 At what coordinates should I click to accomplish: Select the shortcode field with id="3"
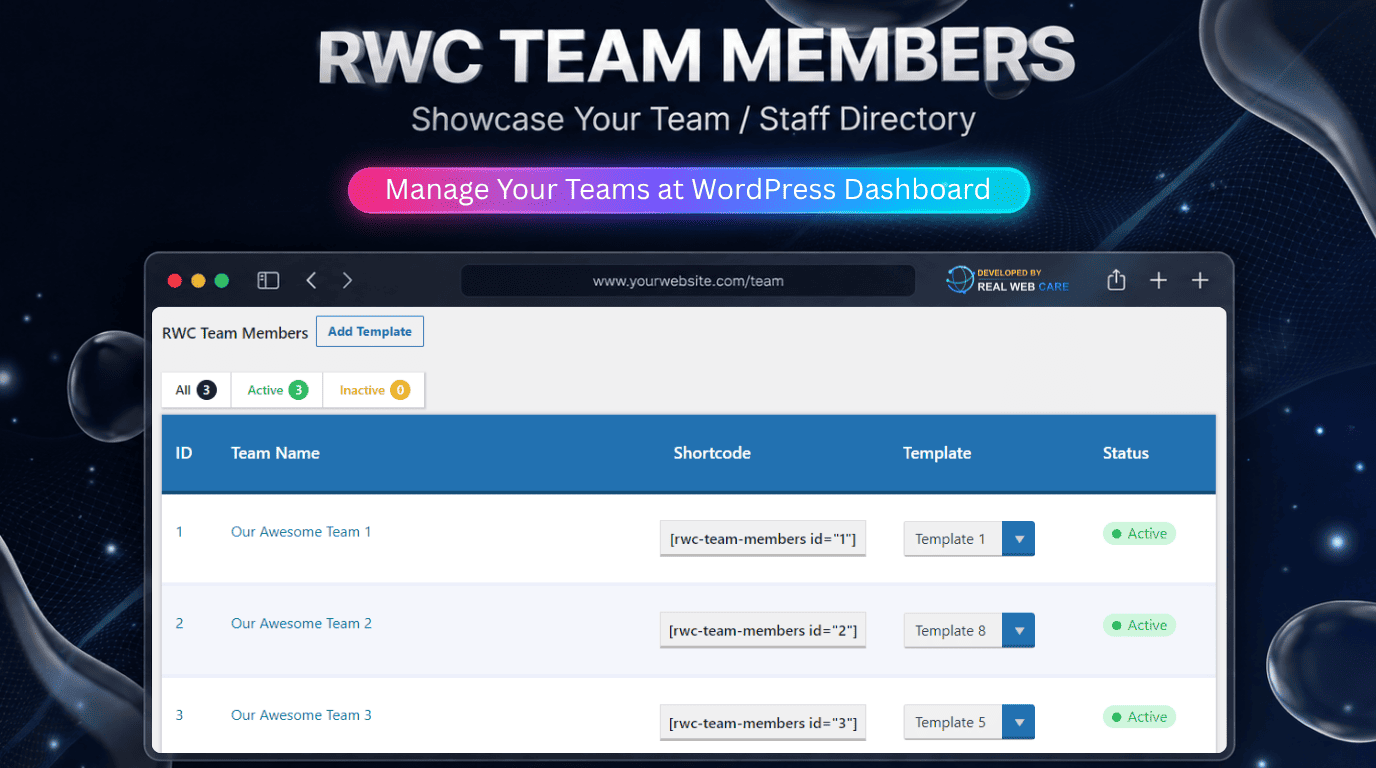[763, 723]
